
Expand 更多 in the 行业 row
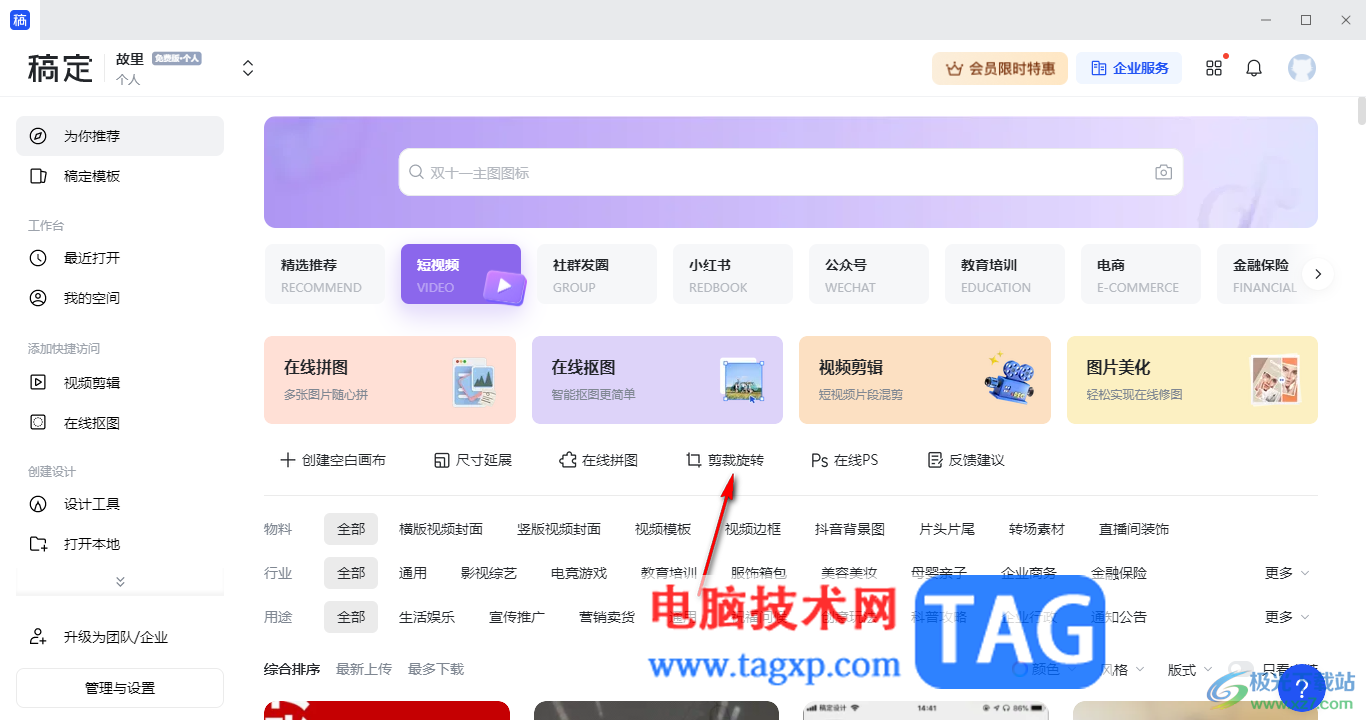click(x=1287, y=573)
